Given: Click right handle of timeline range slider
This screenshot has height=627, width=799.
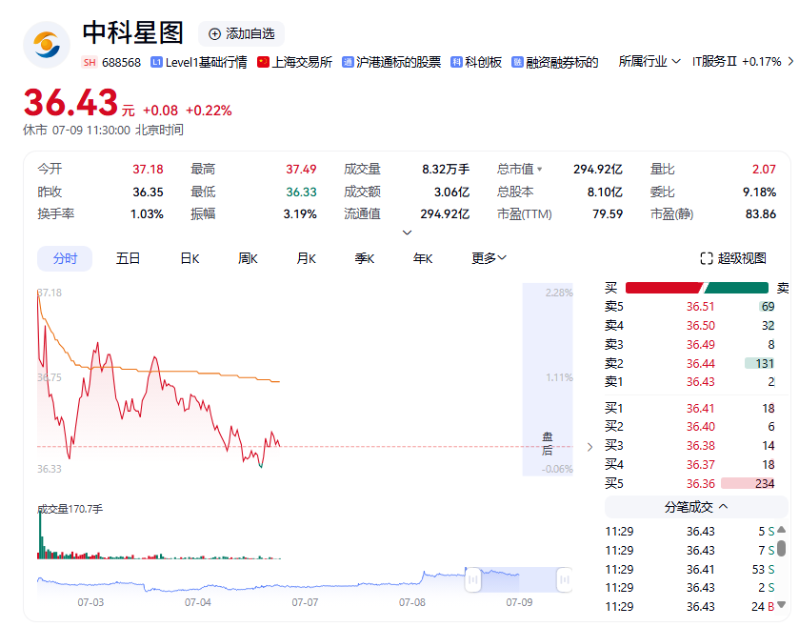Looking at the screenshot, I should (x=565, y=580).
